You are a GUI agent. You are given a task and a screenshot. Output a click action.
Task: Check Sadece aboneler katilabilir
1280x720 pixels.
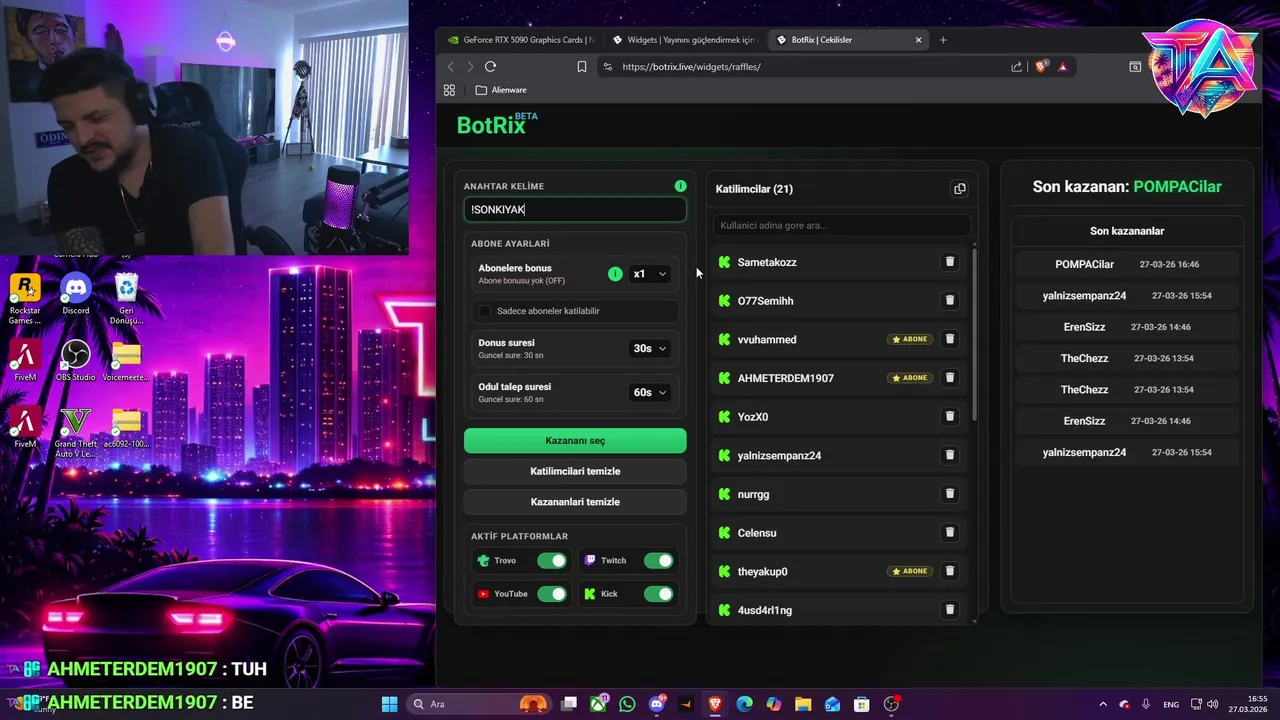[485, 311]
